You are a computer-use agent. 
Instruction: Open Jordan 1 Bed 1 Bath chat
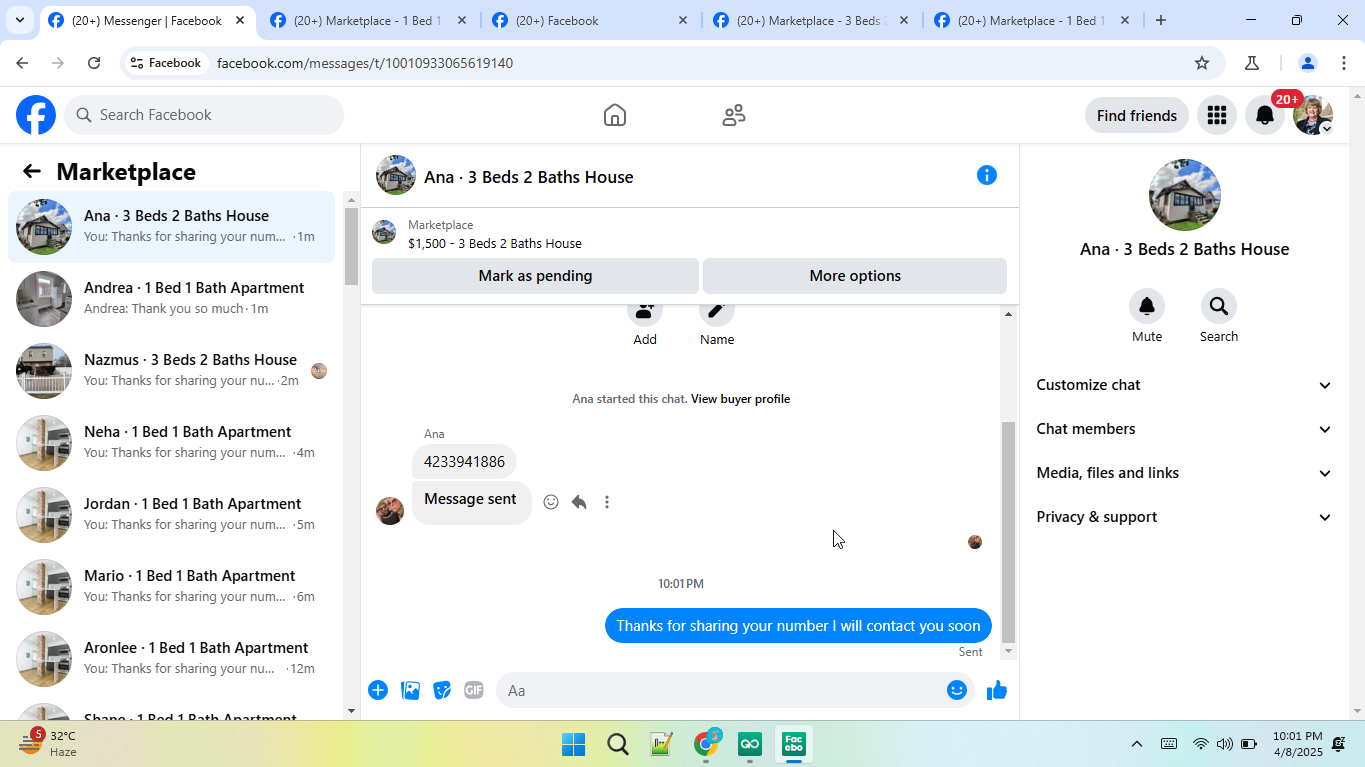pos(171,515)
